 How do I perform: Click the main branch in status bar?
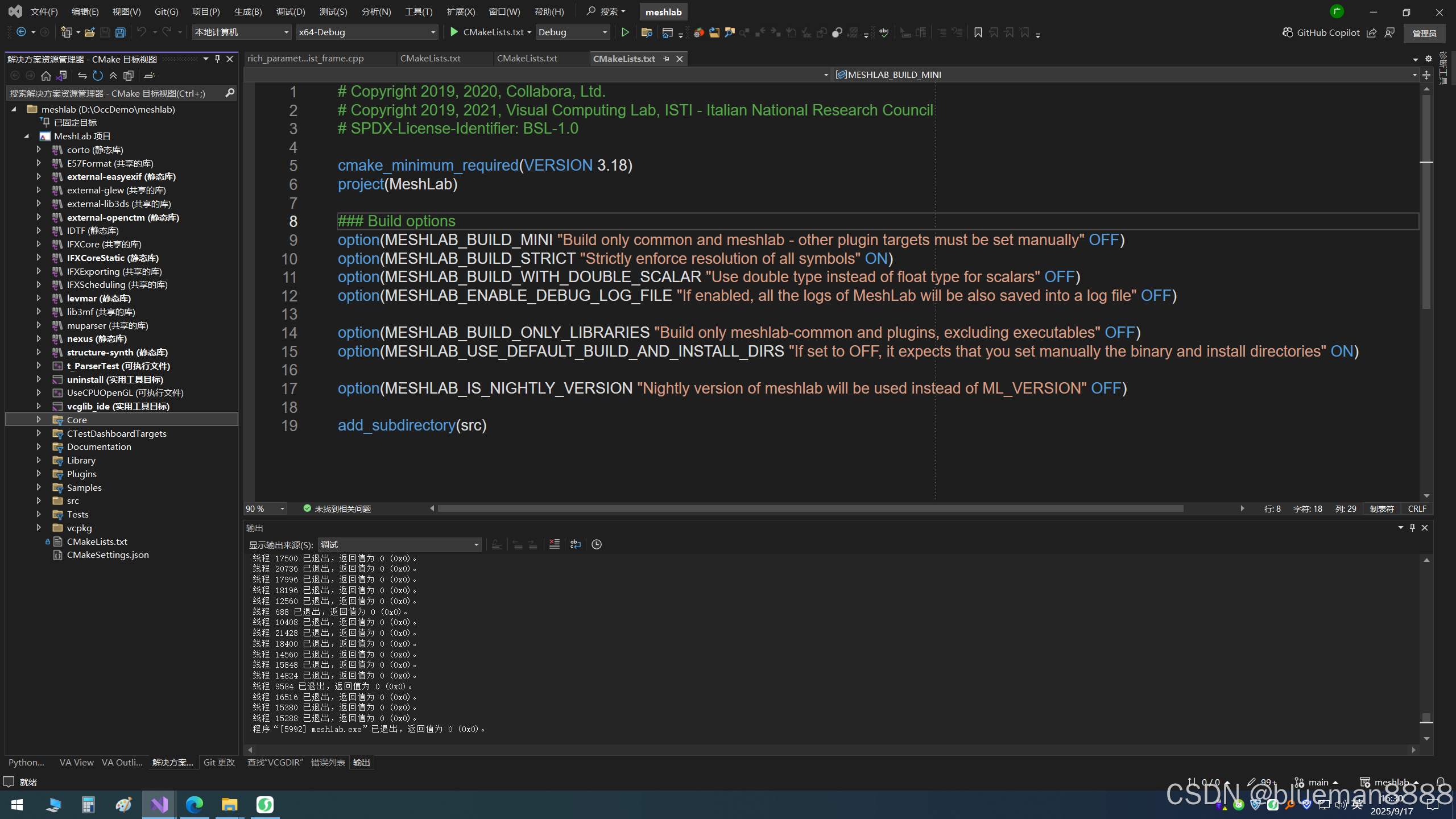tap(1318, 782)
